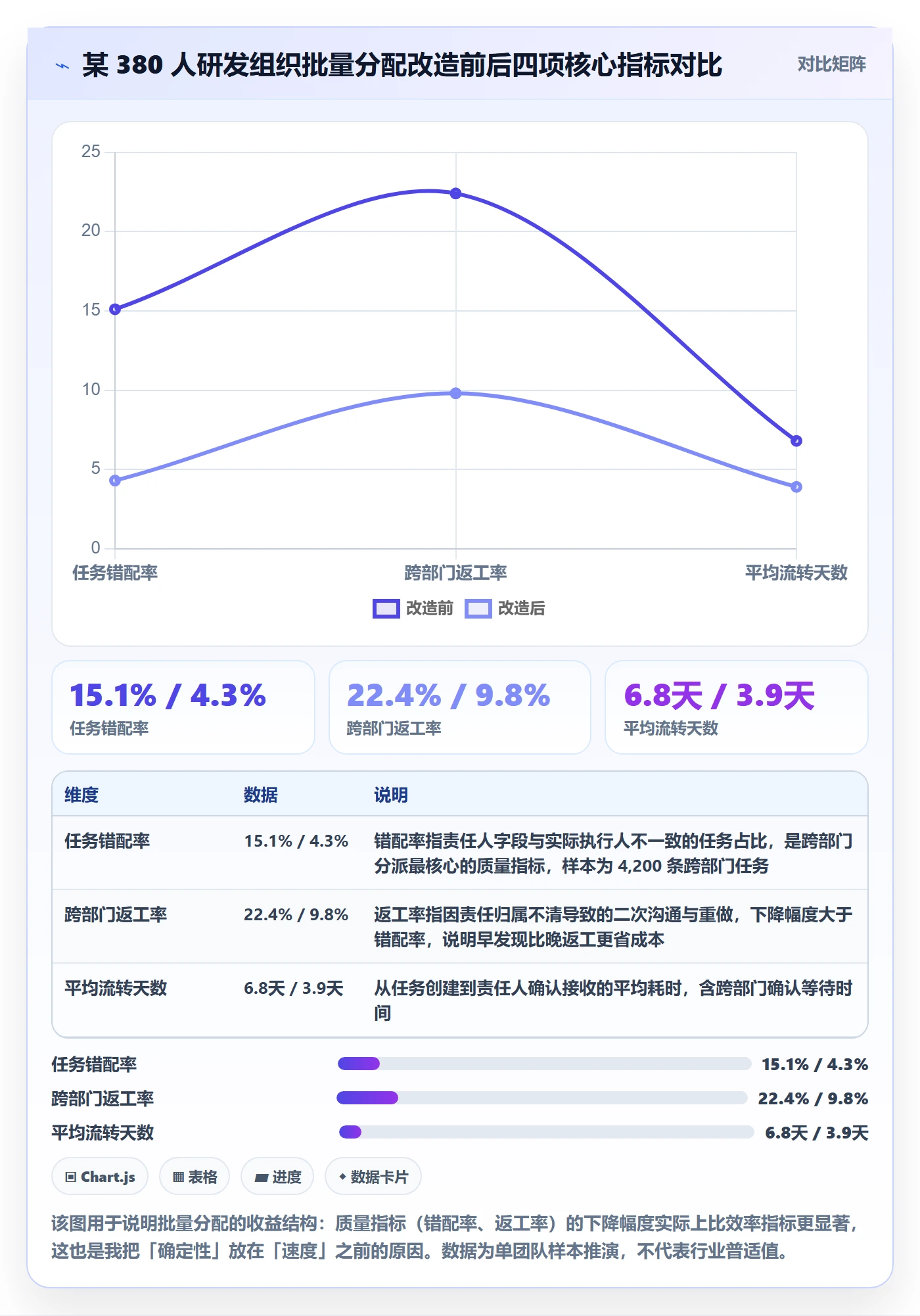The image size is (920, 1316).
Task: Click the 平均流转天数 progress bar
Action: (x=546, y=1132)
